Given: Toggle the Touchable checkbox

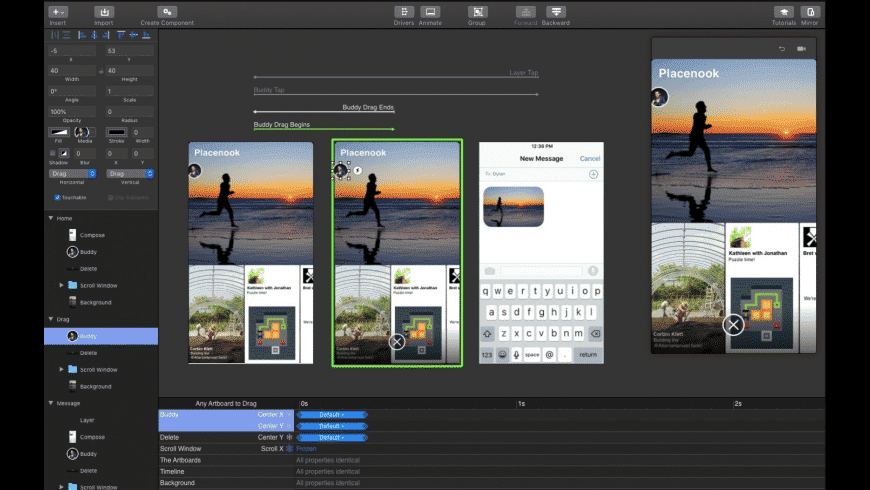Looking at the screenshot, I should pyautogui.click(x=57, y=198).
